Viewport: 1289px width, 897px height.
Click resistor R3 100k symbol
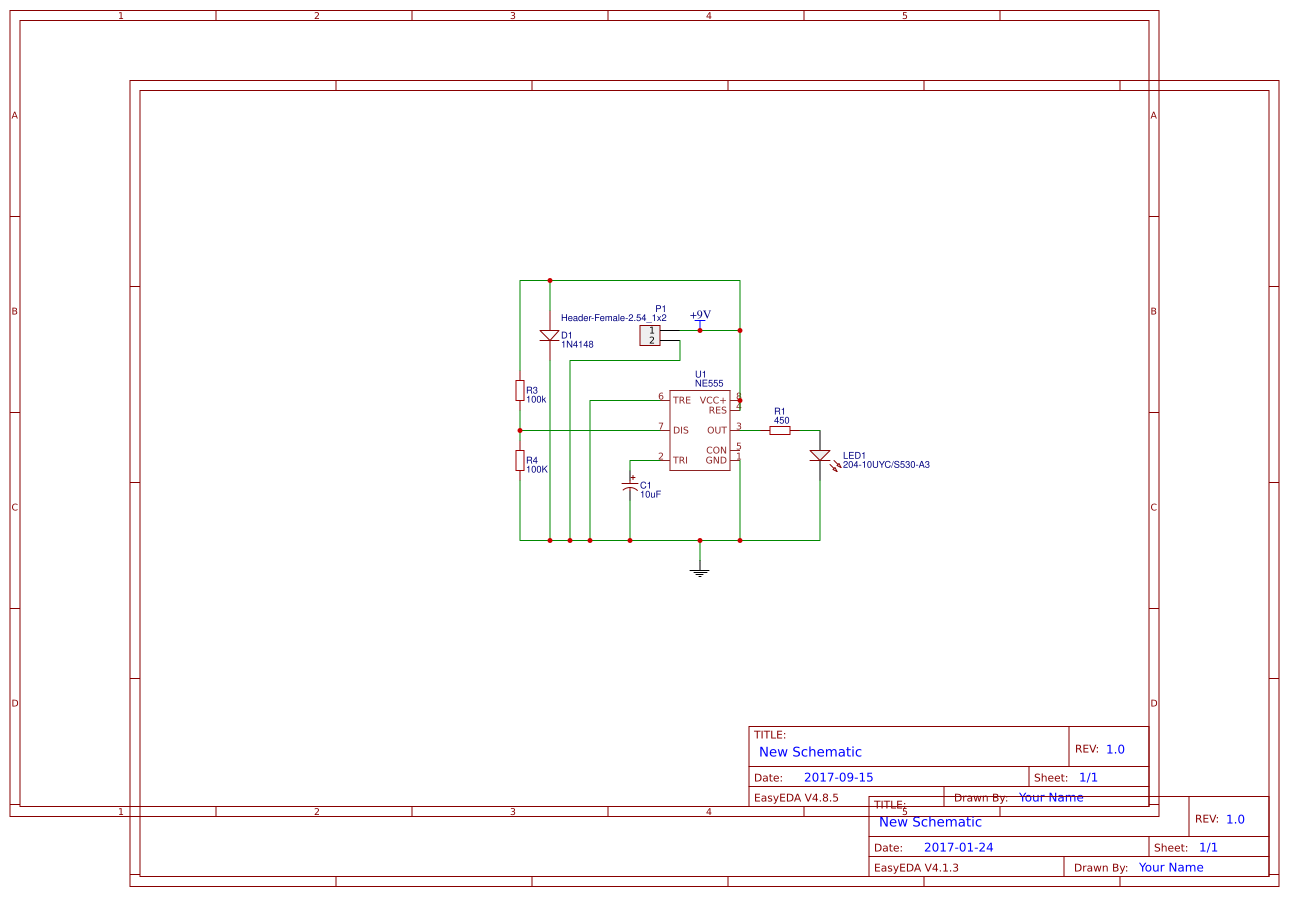pos(519,390)
